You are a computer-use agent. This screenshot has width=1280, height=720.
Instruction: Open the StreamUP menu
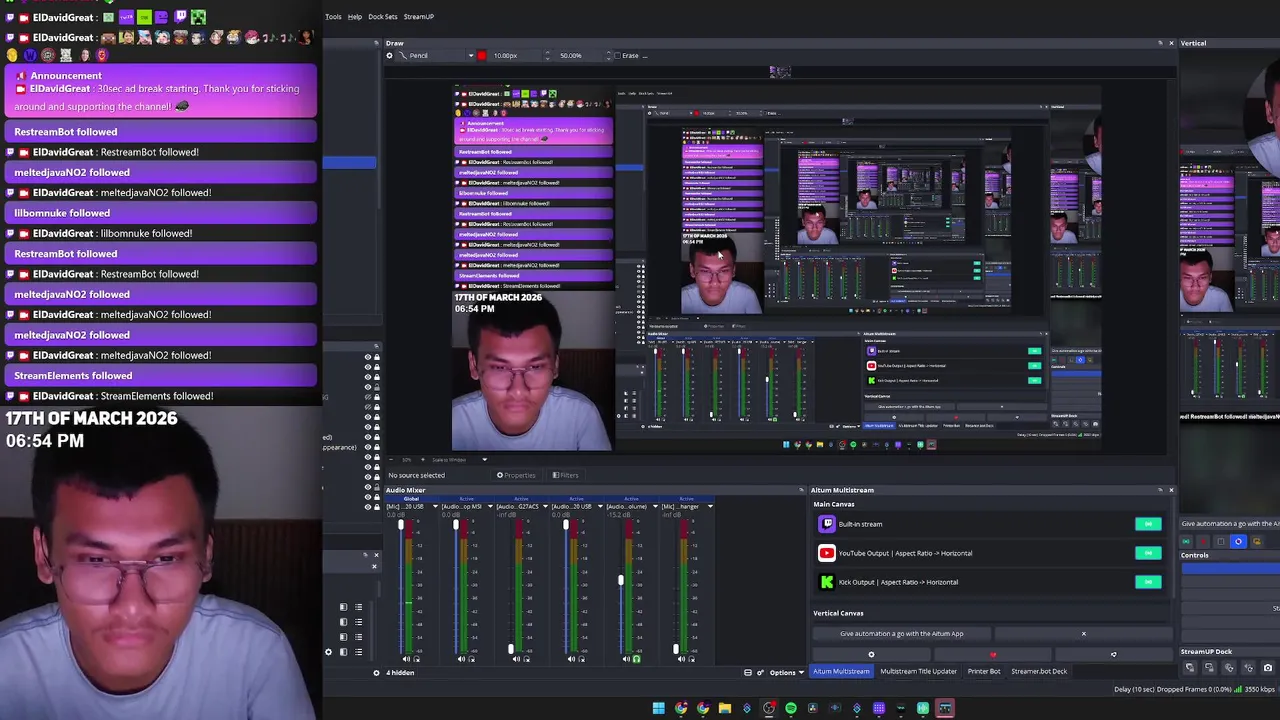419,16
